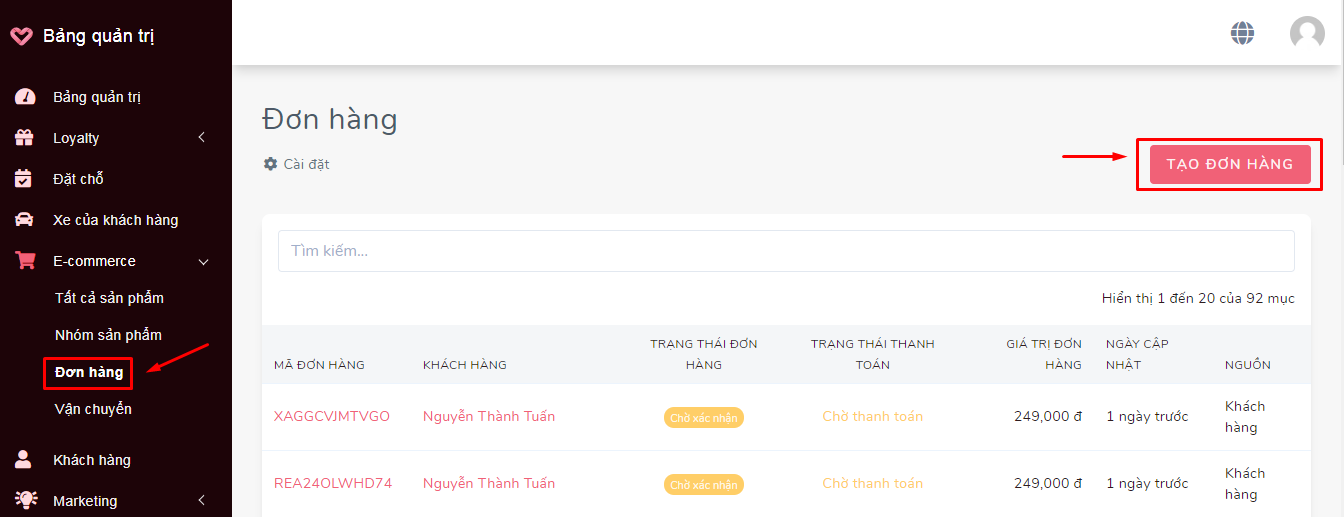Focus the Tìm kiếm search field

tap(786, 251)
